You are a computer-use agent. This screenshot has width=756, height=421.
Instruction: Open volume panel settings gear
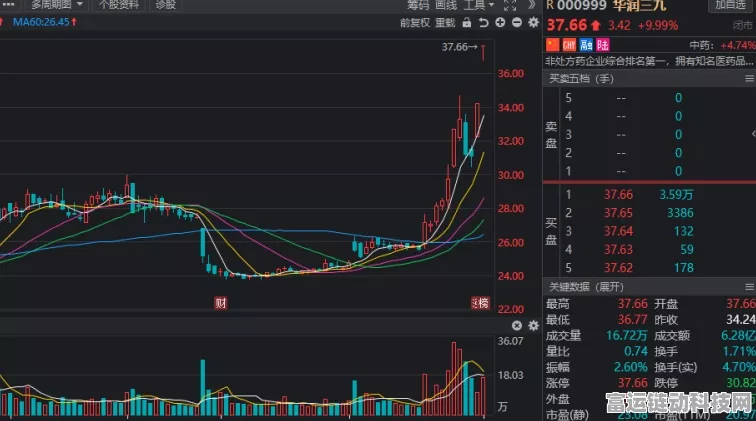533,326
